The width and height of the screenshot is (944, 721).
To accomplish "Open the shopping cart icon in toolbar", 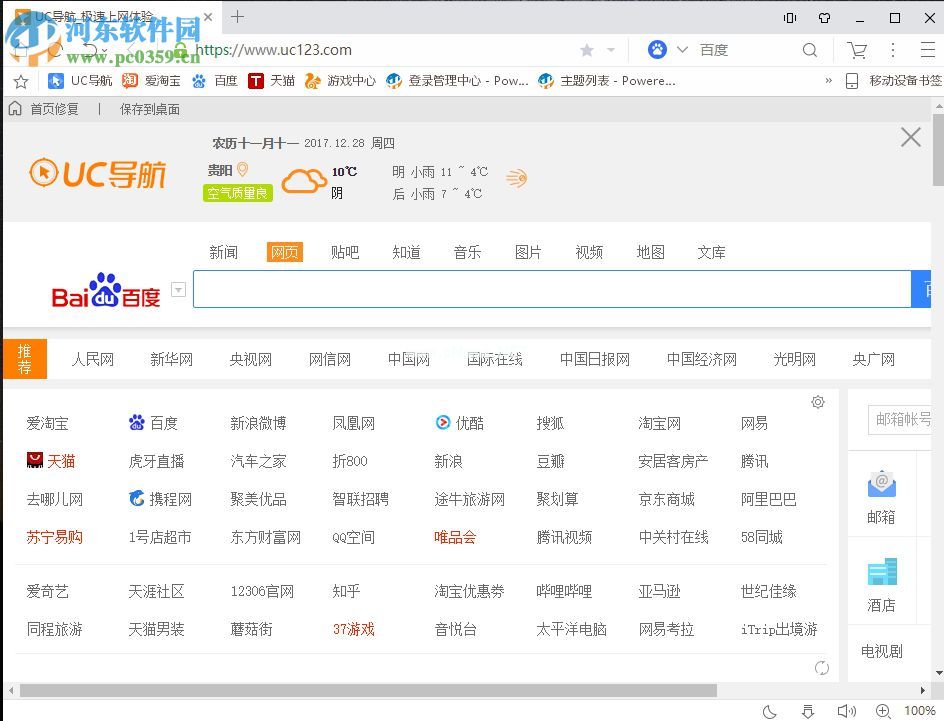I will (x=857, y=50).
